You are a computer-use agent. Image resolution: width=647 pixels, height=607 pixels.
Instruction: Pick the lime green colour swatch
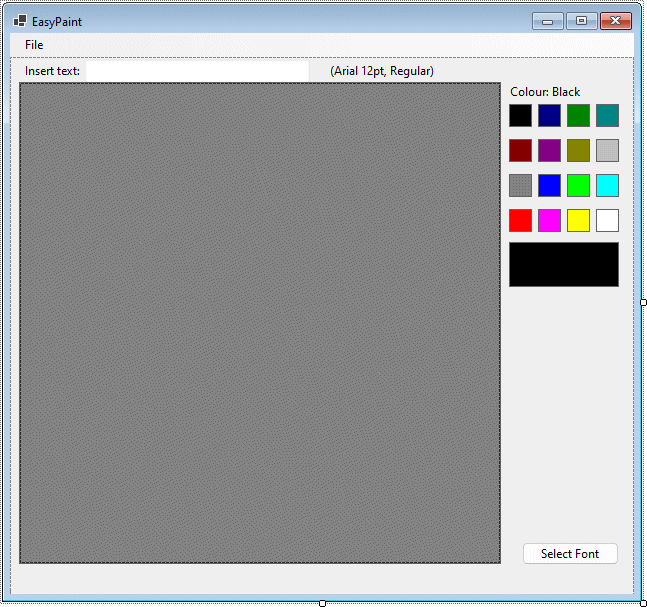[x=578, y=185]
